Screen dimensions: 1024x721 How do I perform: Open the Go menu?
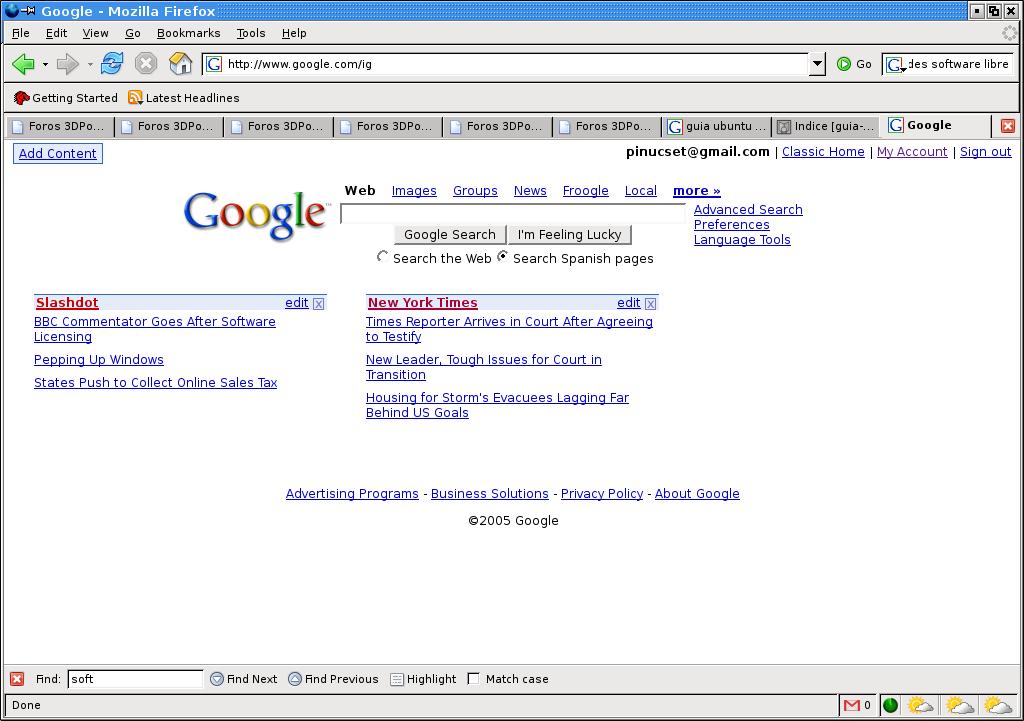(x=133, y=33)
